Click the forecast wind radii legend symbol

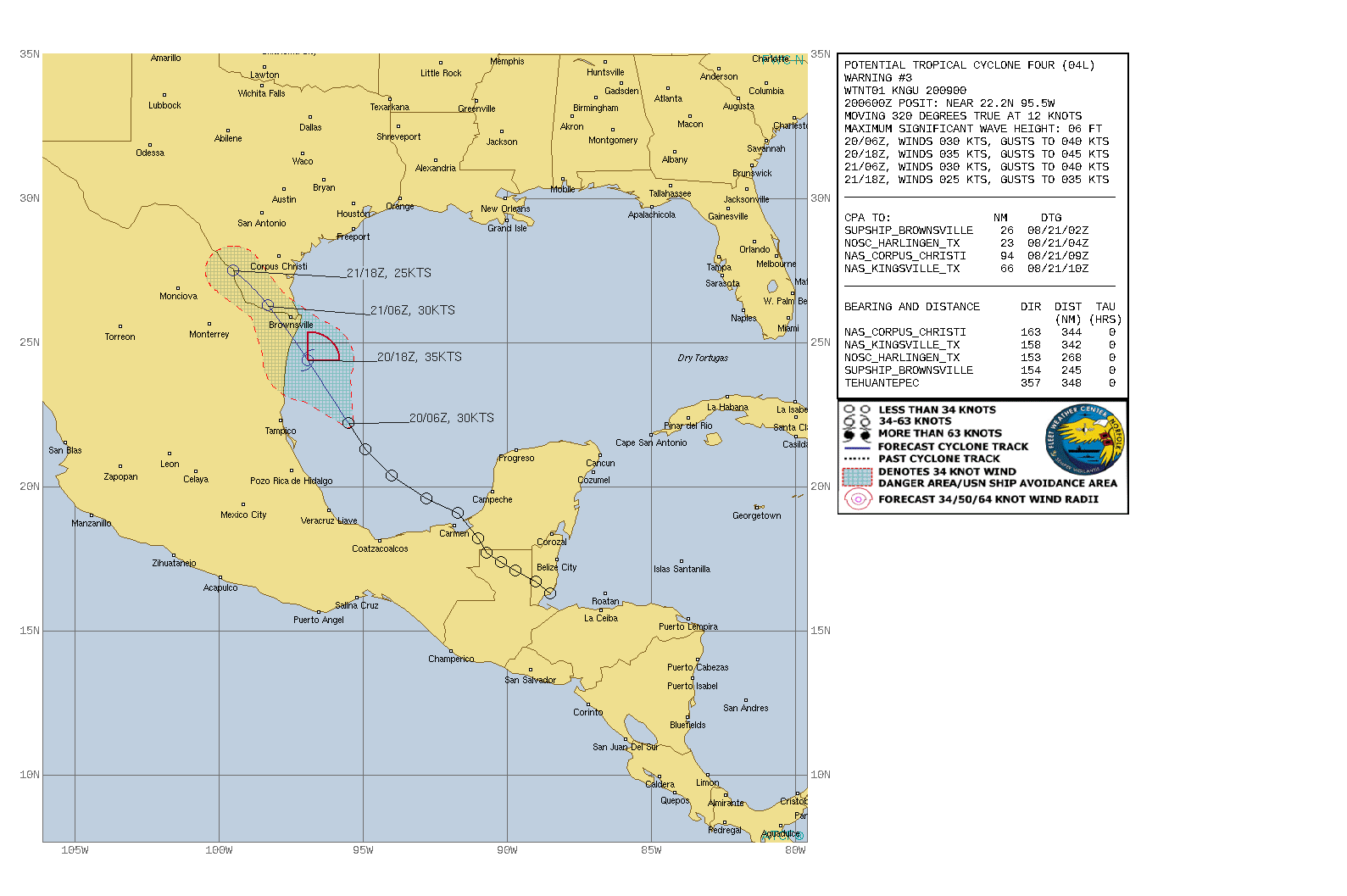858,499
